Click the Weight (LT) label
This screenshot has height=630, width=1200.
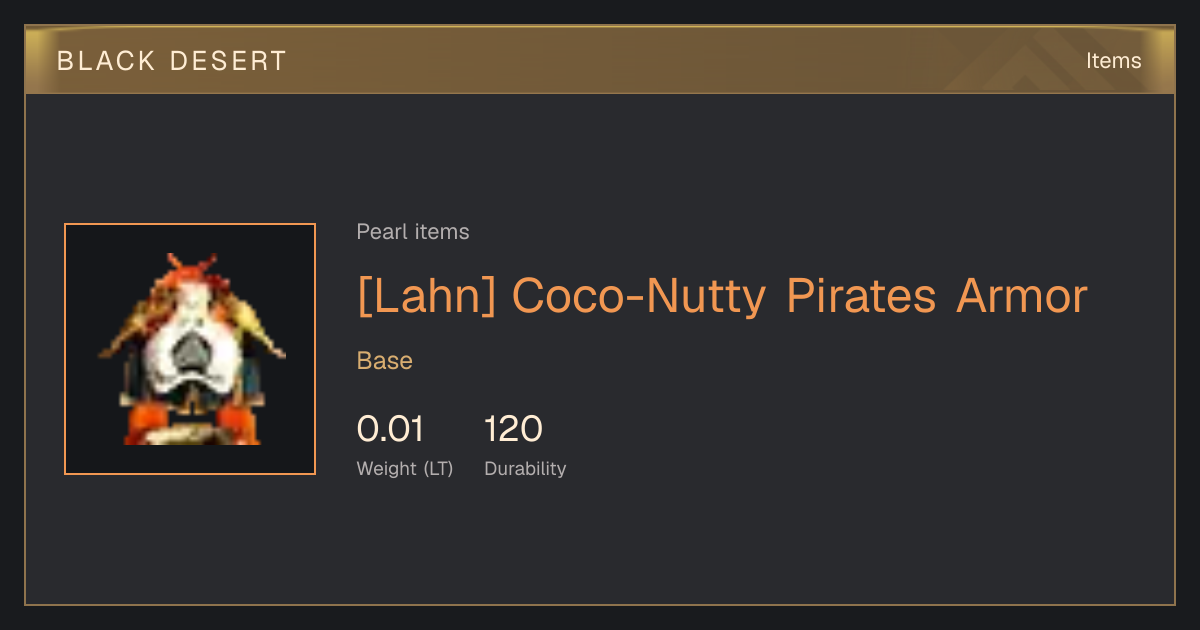click(x=405, y=469)
